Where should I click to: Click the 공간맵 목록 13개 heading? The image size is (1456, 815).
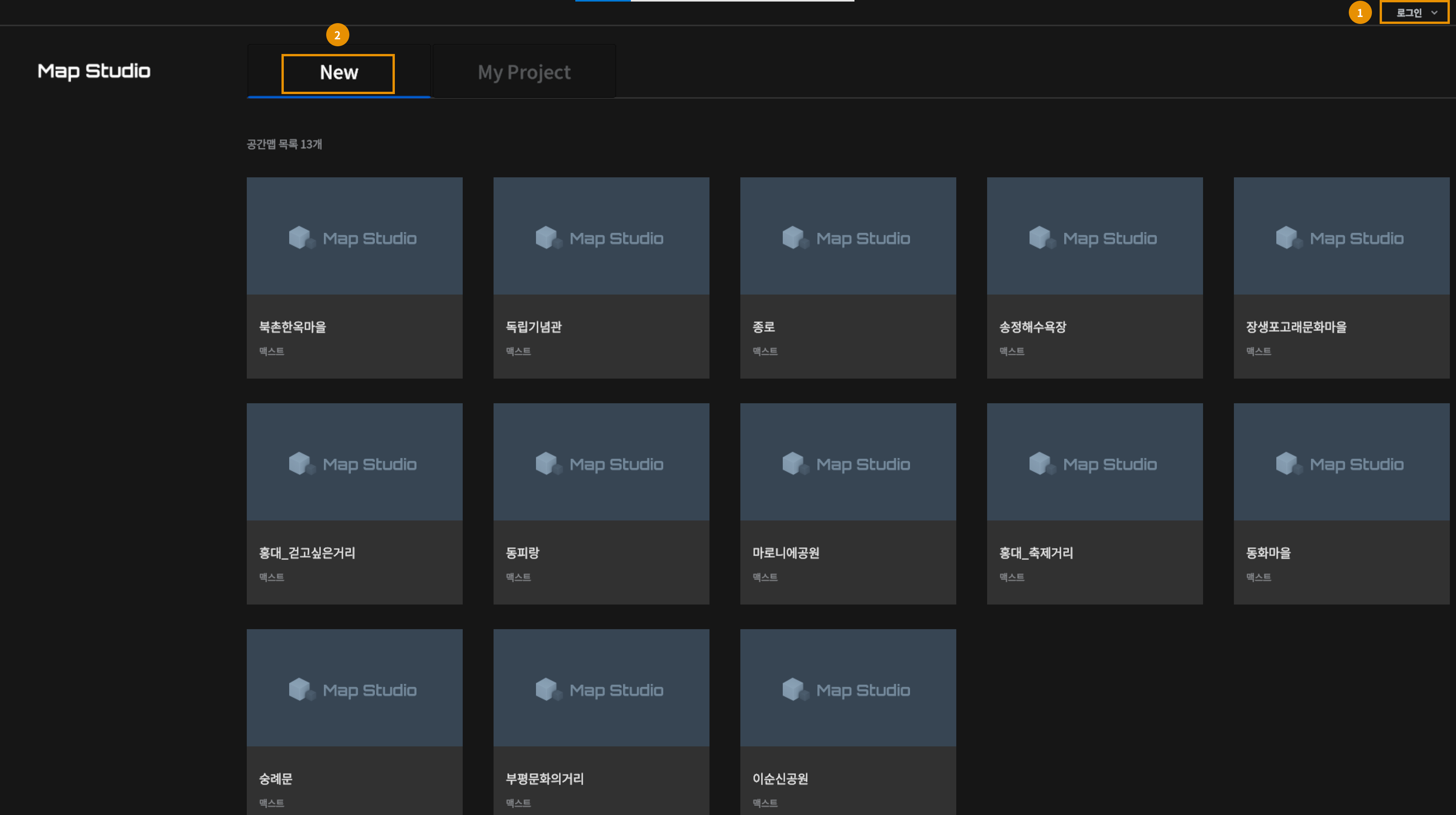coord(284,144)
